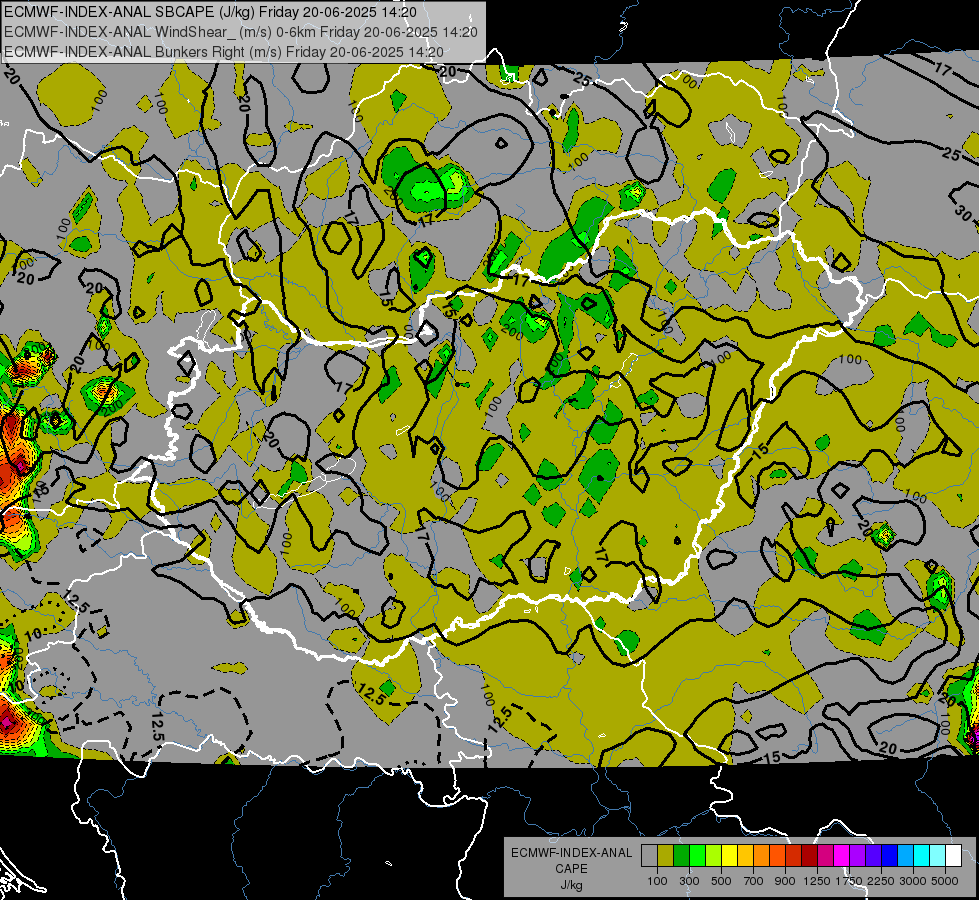Click the Bunkers Right (m/s) title line

(224, 52)
